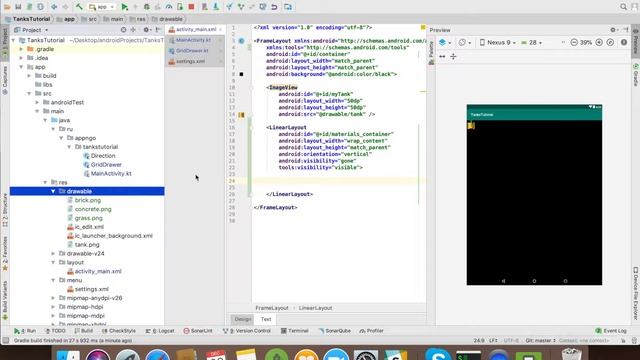Zoom out the layout preview
Screen dimensions: 640x360
[574, 42]
